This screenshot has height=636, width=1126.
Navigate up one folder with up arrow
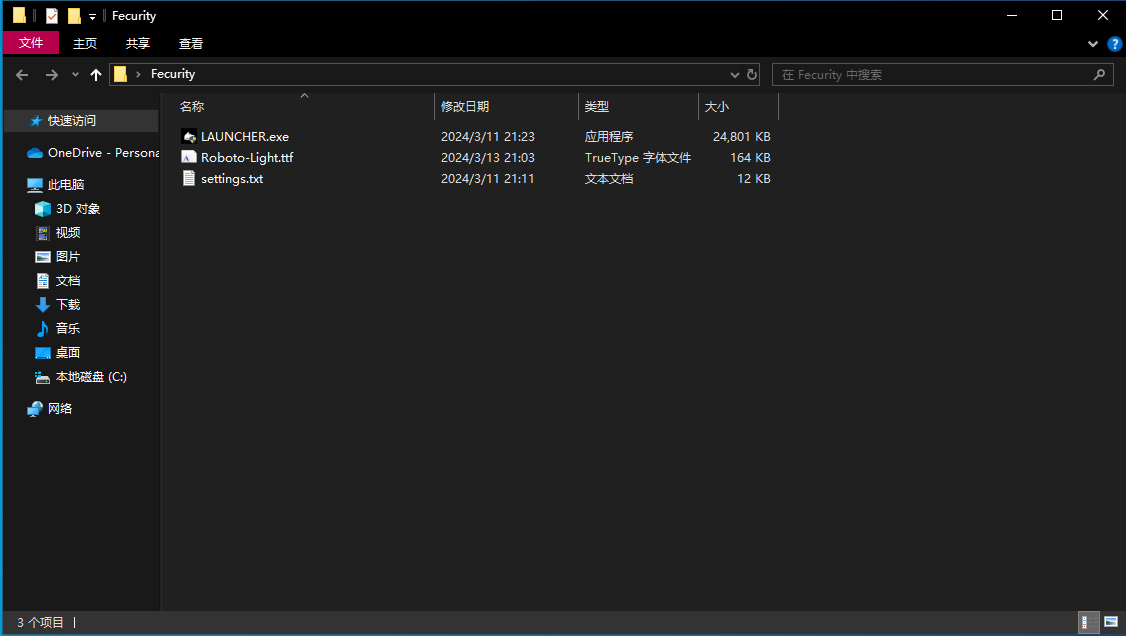tap(96, 75)
